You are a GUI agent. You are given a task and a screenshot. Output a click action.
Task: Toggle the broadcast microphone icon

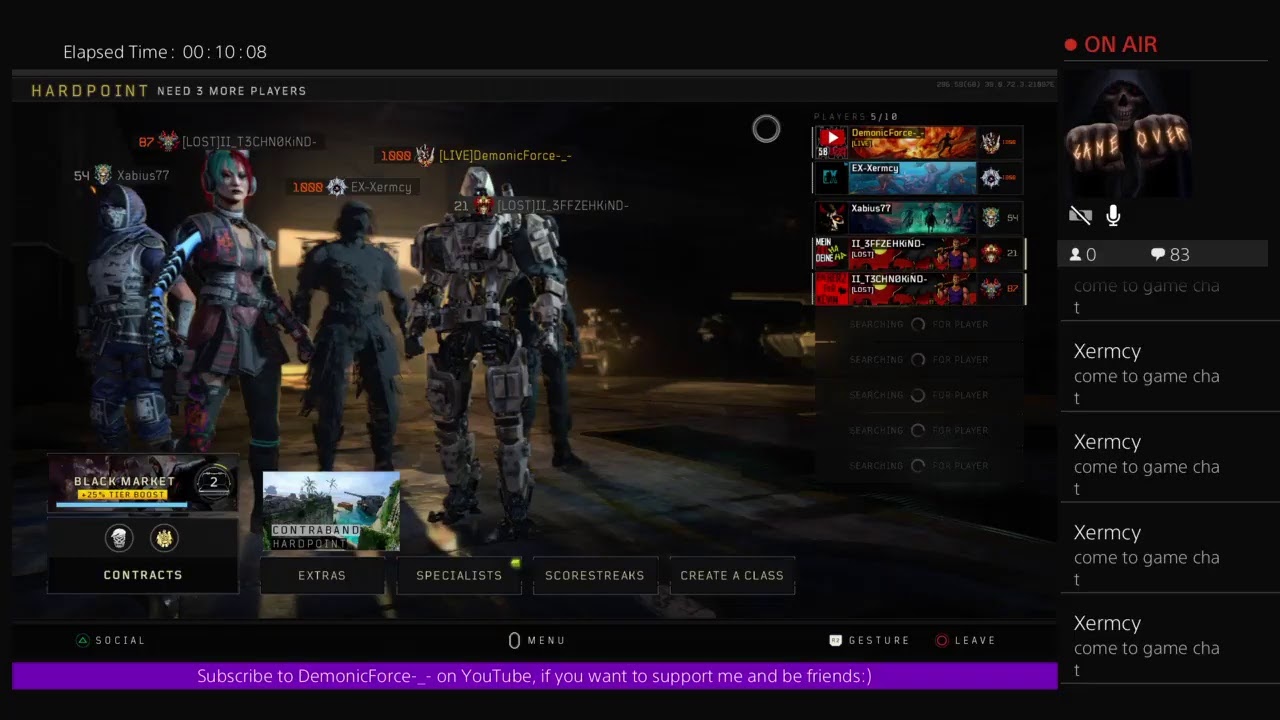click(x=1113, y=215)
